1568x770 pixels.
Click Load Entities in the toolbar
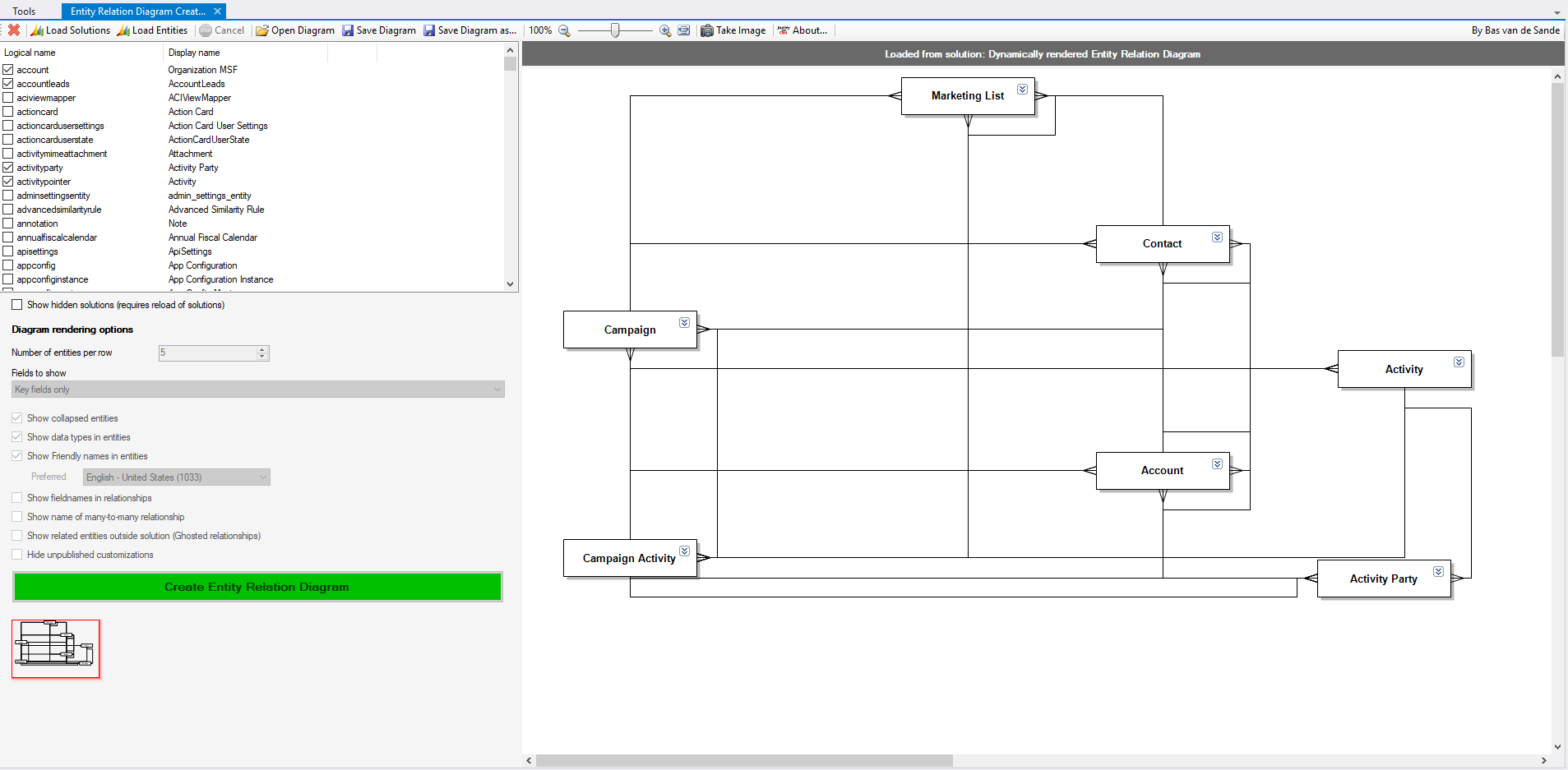[x=152, y=30]
